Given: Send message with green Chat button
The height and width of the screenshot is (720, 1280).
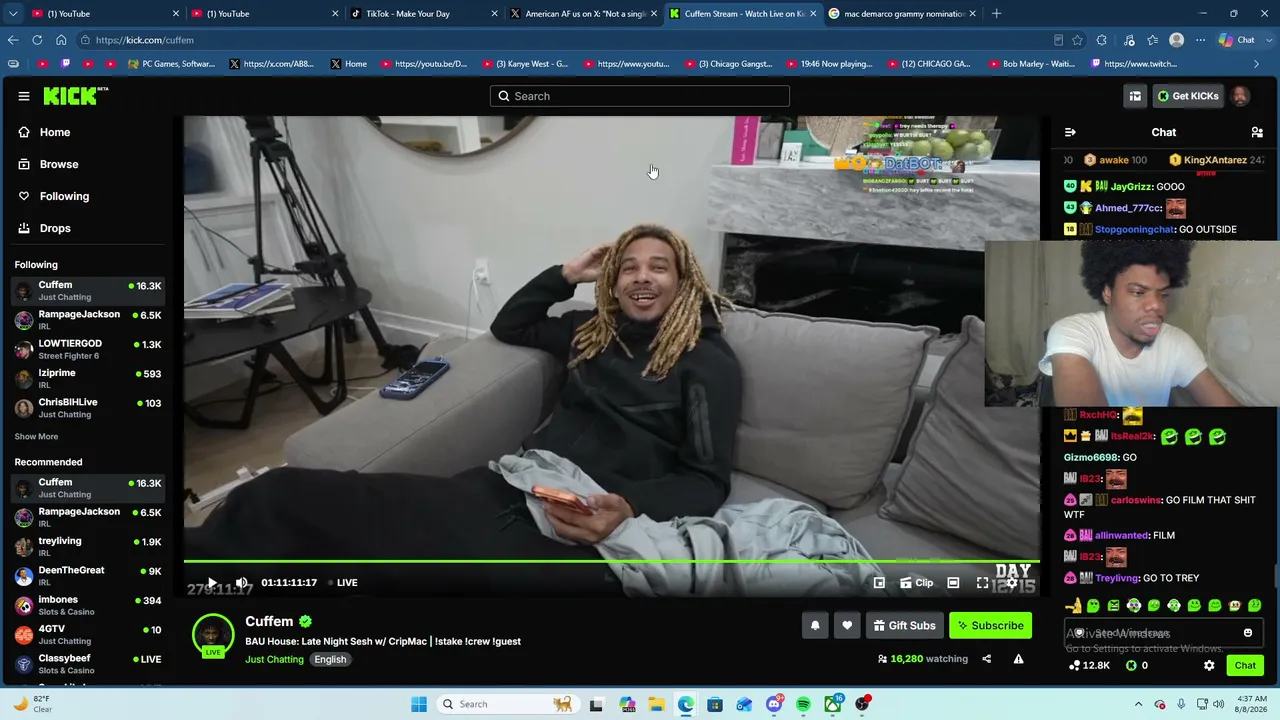Looking at the screenshot, I should click(1245, 666).
